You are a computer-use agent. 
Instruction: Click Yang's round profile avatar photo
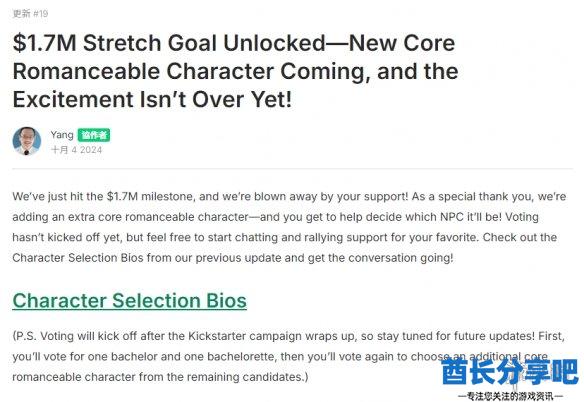[27, 141]
